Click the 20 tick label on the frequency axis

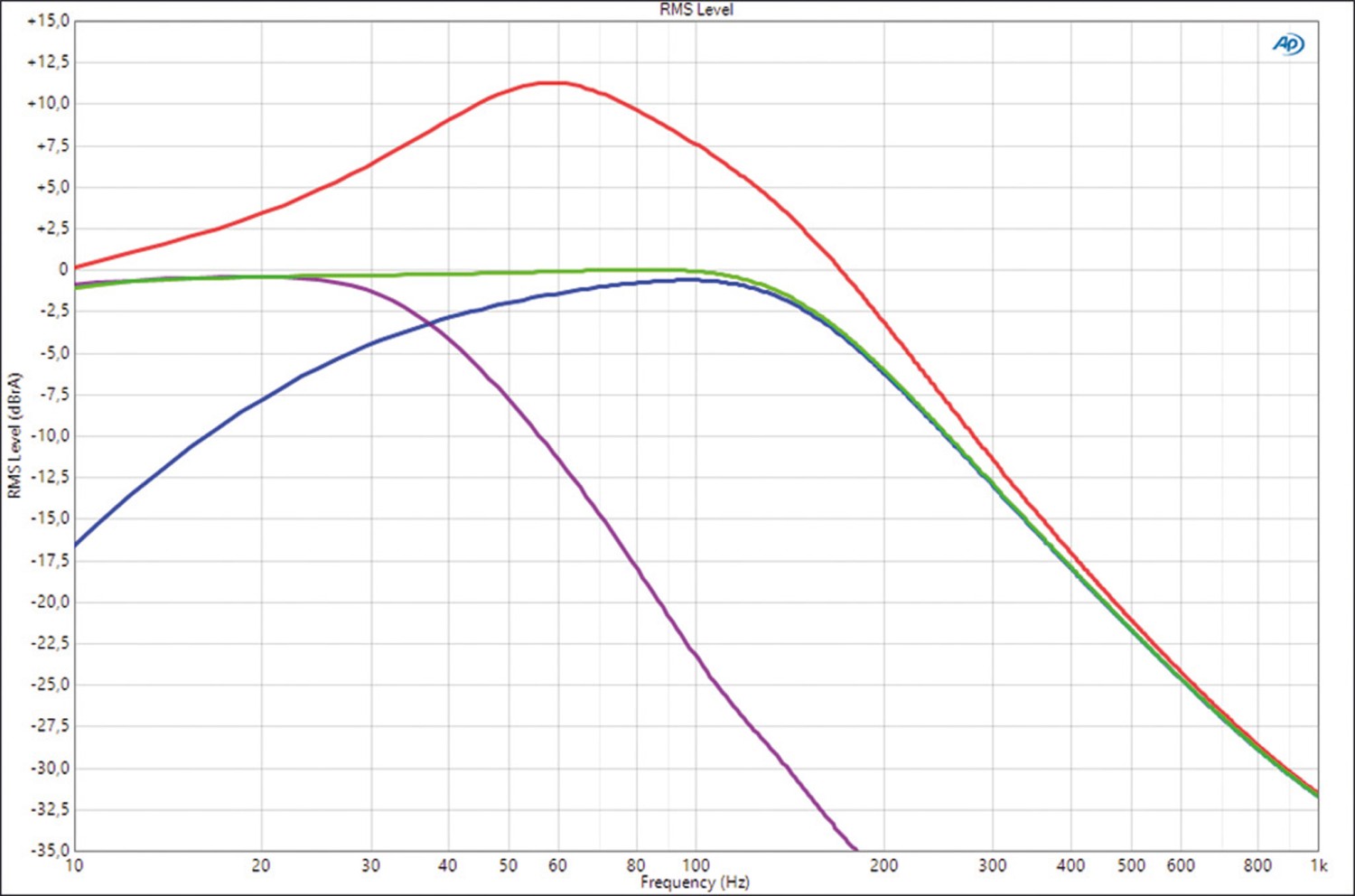pyautogui.click(x=261, y=866)
